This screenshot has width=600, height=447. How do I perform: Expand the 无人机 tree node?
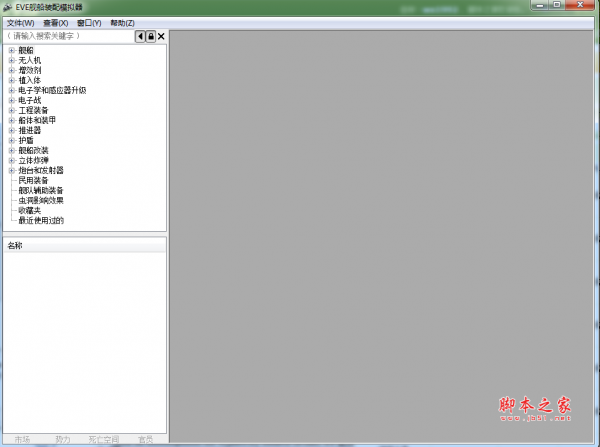point(12,60)
